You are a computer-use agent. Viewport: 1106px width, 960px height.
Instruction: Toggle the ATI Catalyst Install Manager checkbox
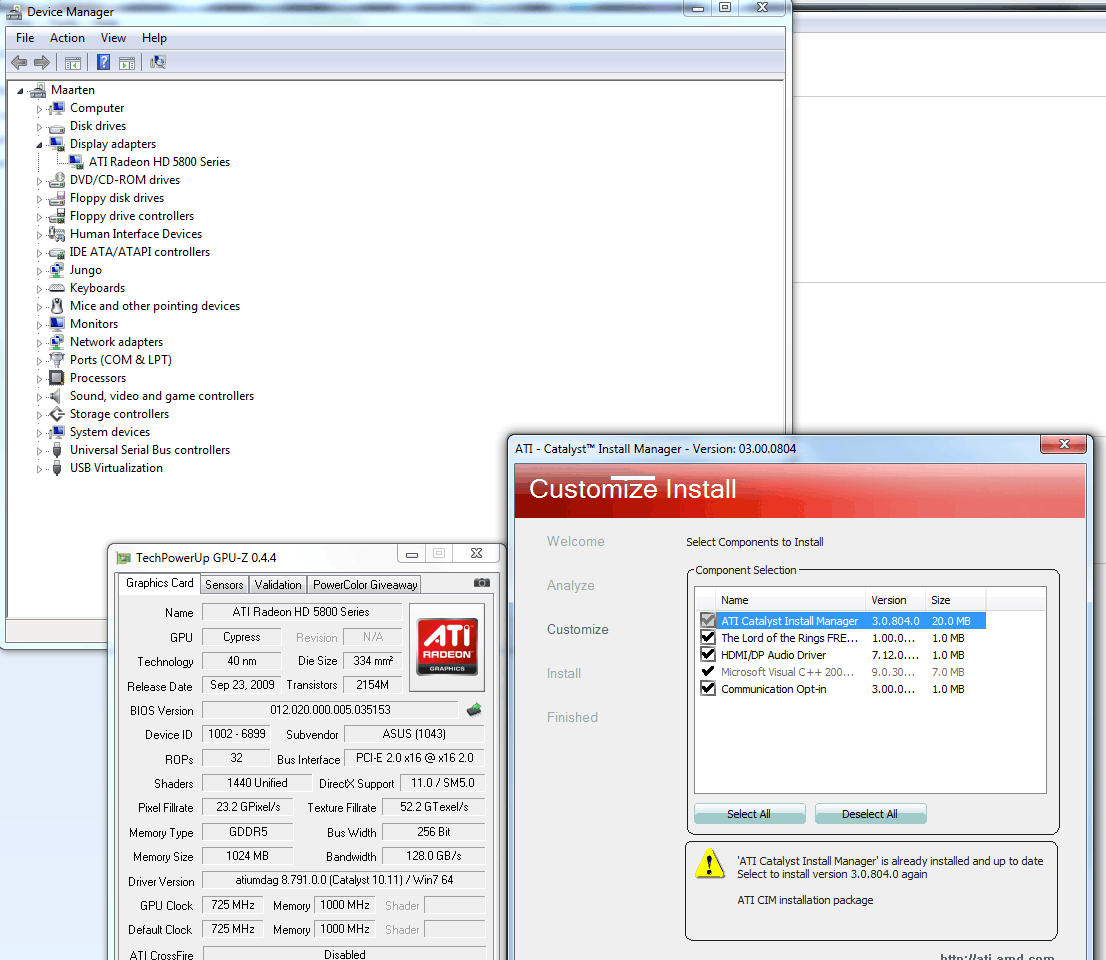click(707, 621)
